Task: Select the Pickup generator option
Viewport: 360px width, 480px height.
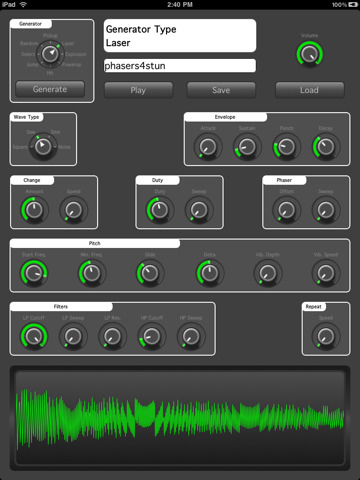Action: [50, 35]
